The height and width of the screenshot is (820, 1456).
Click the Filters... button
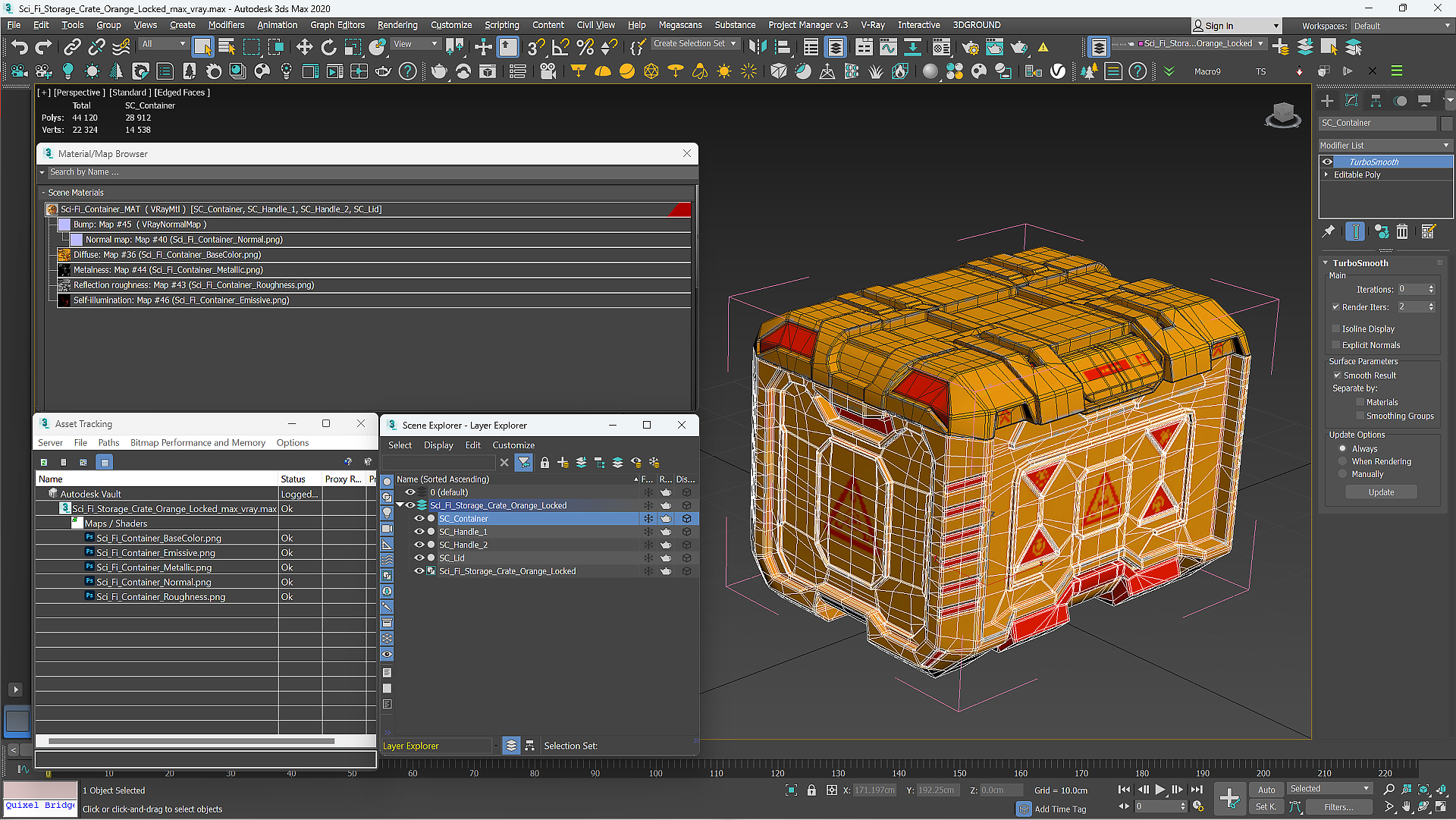(1338, 807)
